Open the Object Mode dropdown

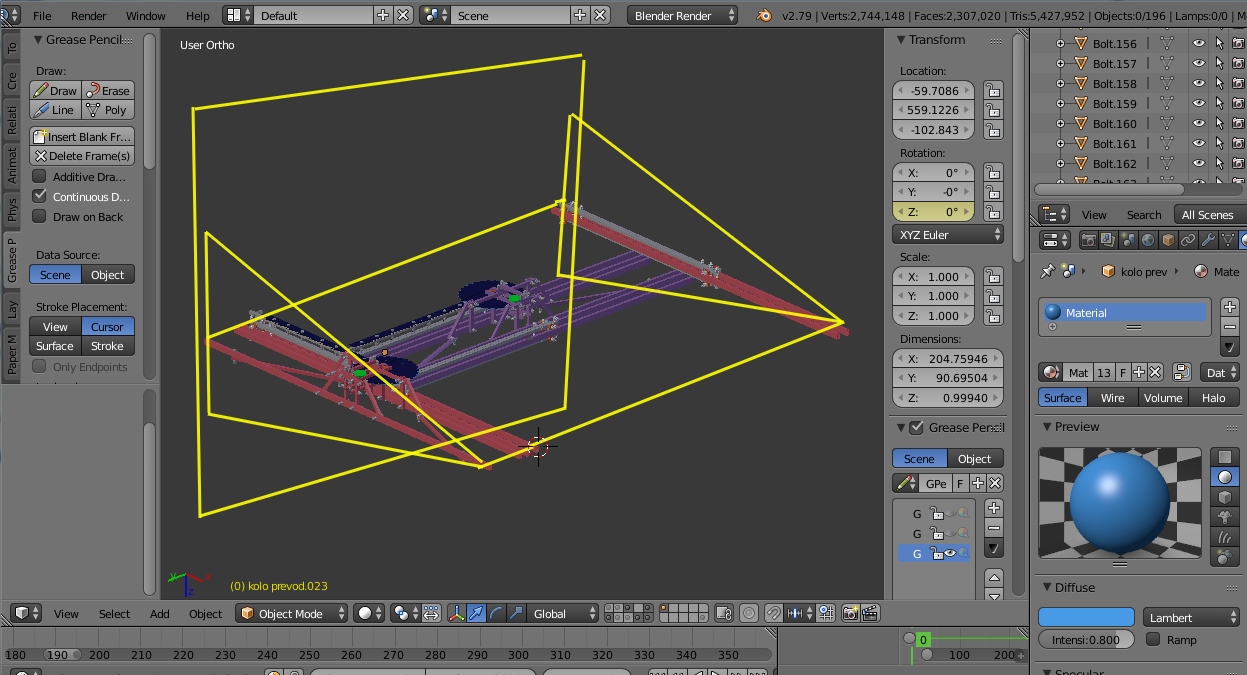pos(291,613)
